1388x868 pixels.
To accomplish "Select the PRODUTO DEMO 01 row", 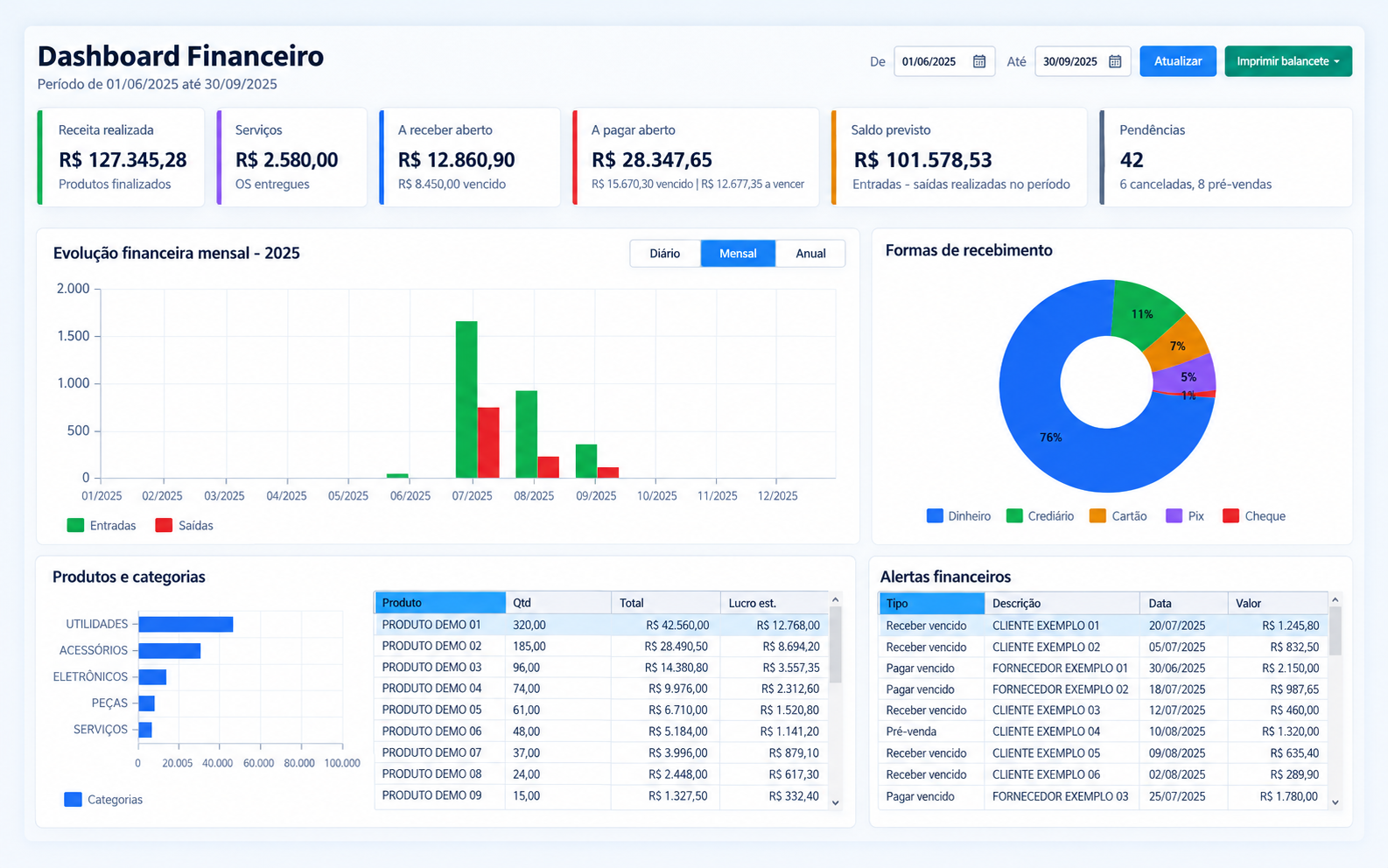I will click(x=601, y=625).
